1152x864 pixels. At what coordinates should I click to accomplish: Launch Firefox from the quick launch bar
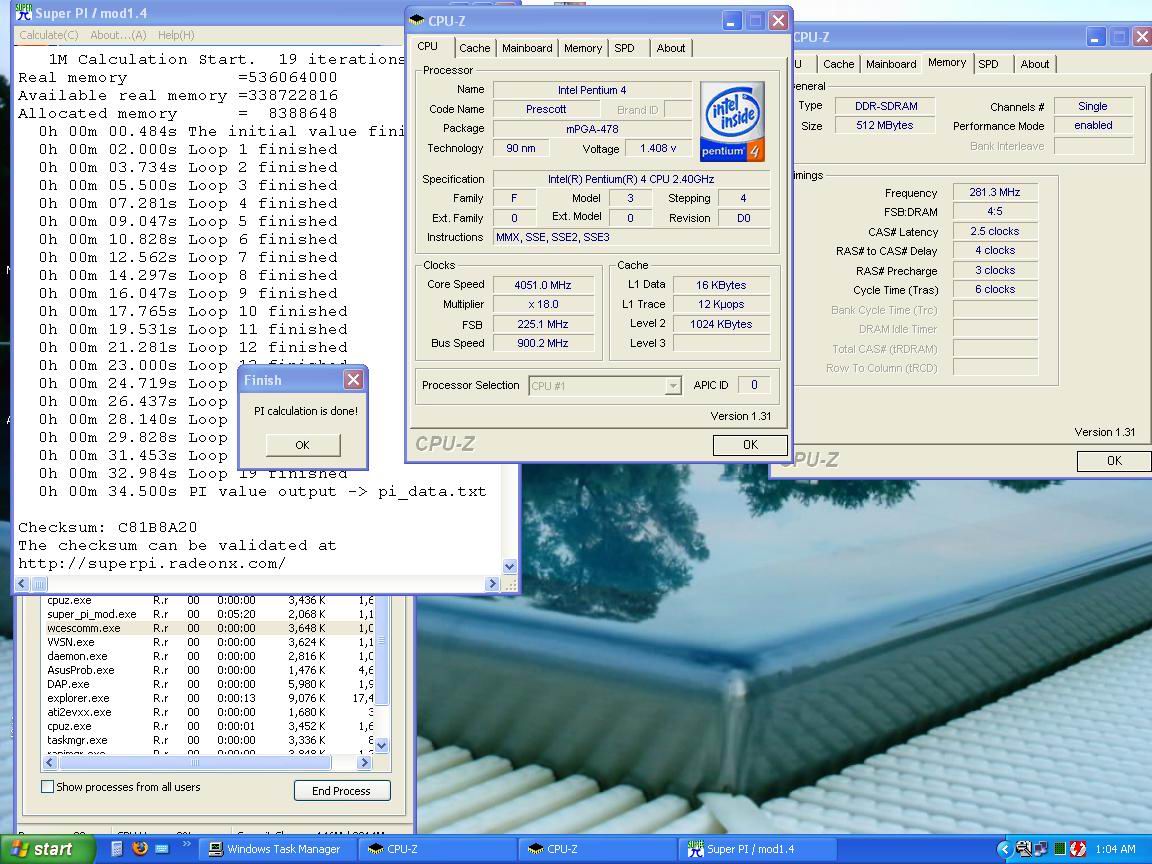click(140, 849)
